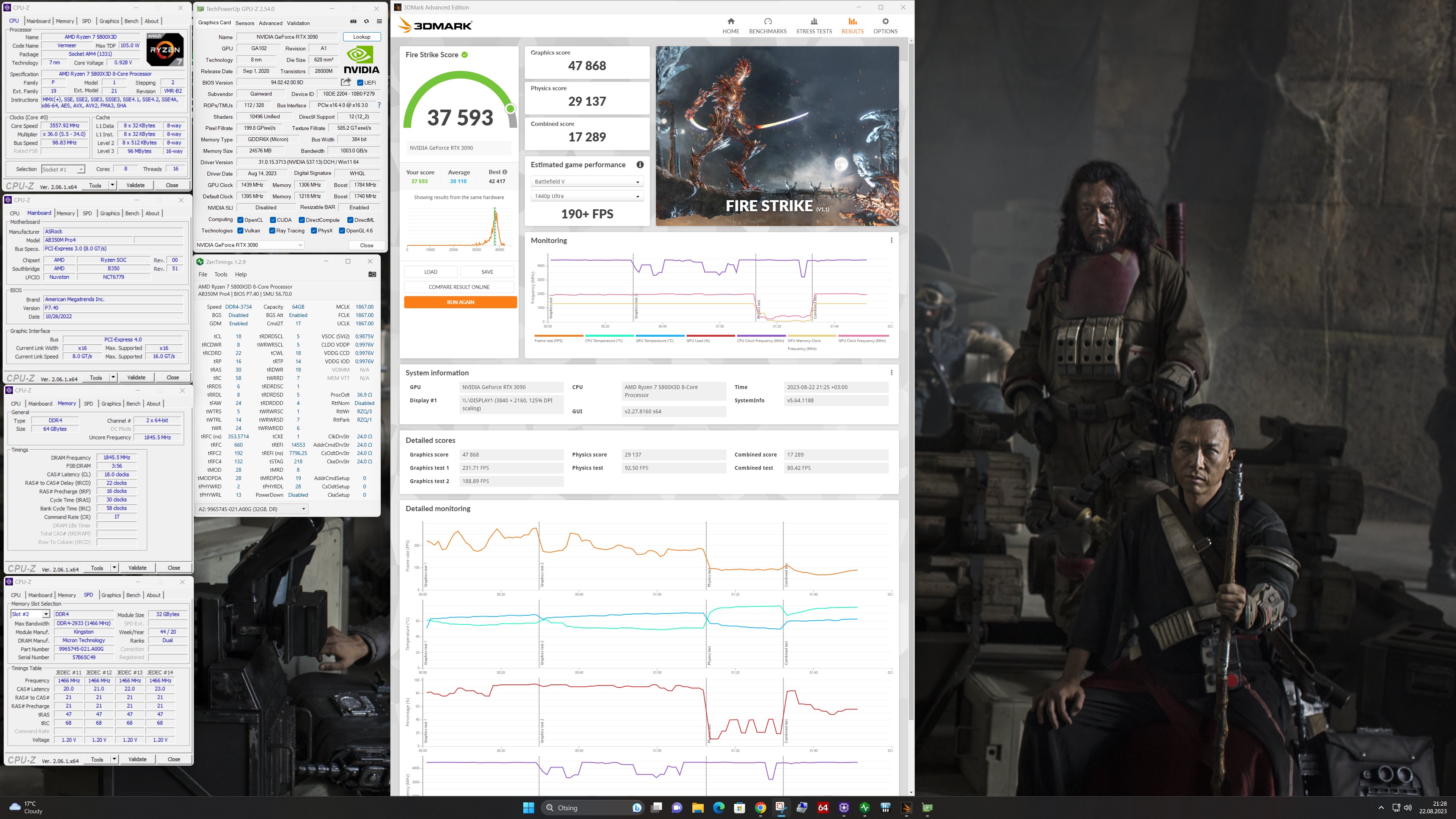
Task: Click the Bus Interface question mark help icon
Action: 379,105
